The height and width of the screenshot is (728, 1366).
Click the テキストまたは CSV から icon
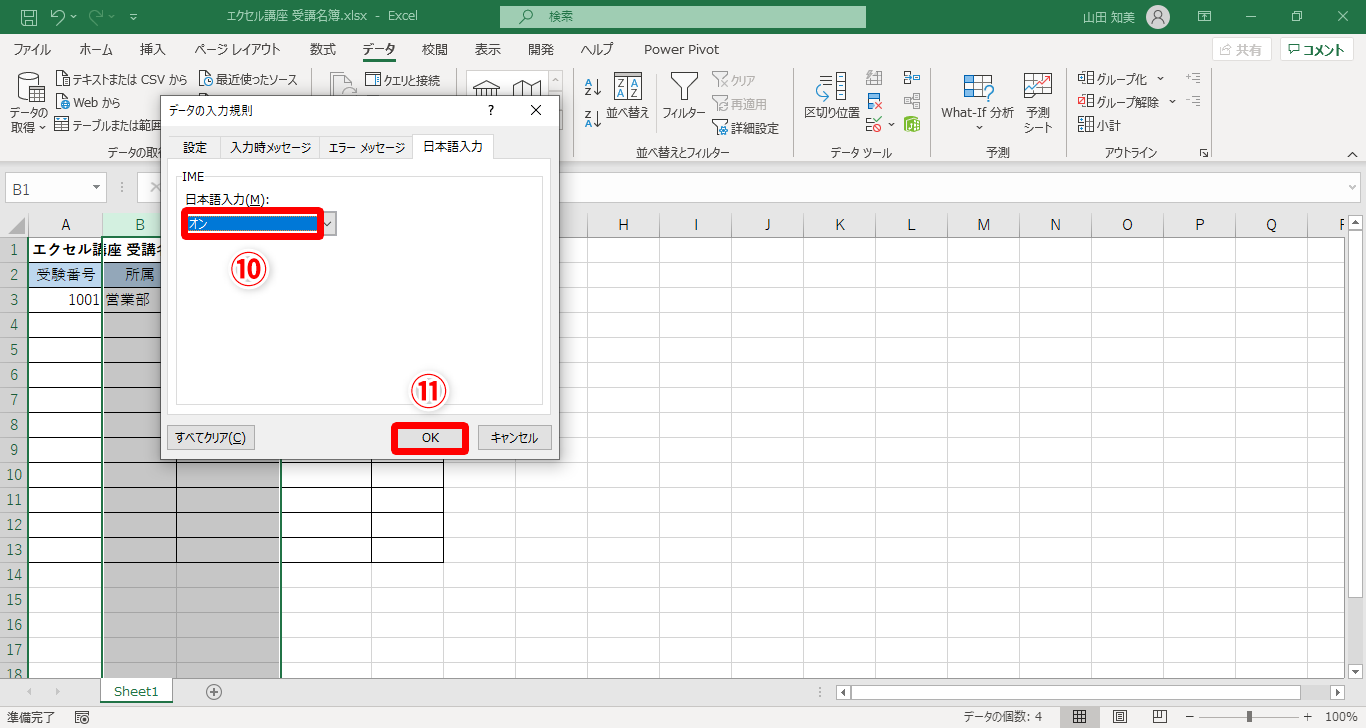point(63,79)
